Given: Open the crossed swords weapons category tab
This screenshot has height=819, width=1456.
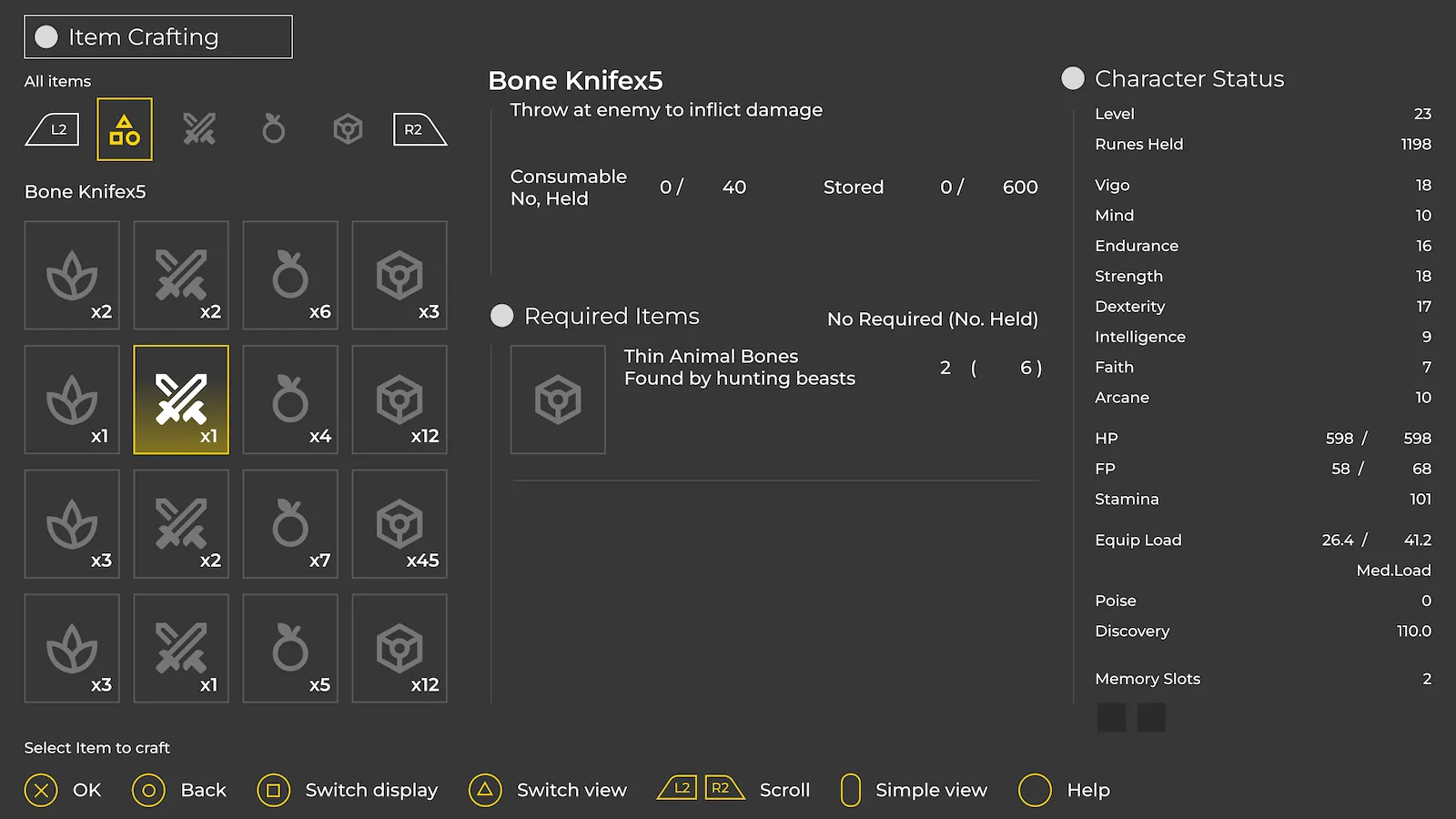Looking at the screenshot, I should (199, 129).
